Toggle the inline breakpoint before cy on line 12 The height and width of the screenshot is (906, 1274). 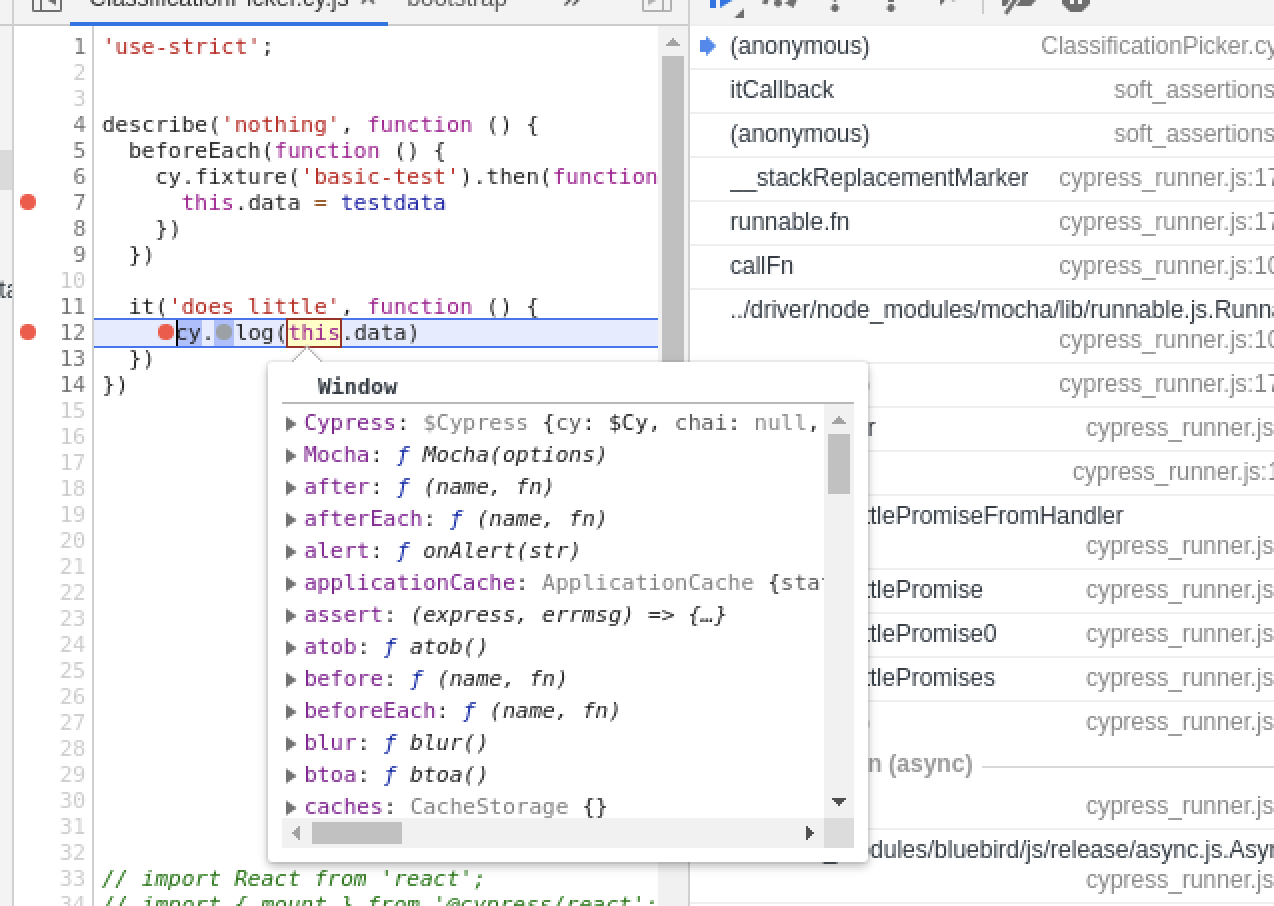coord(166,332)
